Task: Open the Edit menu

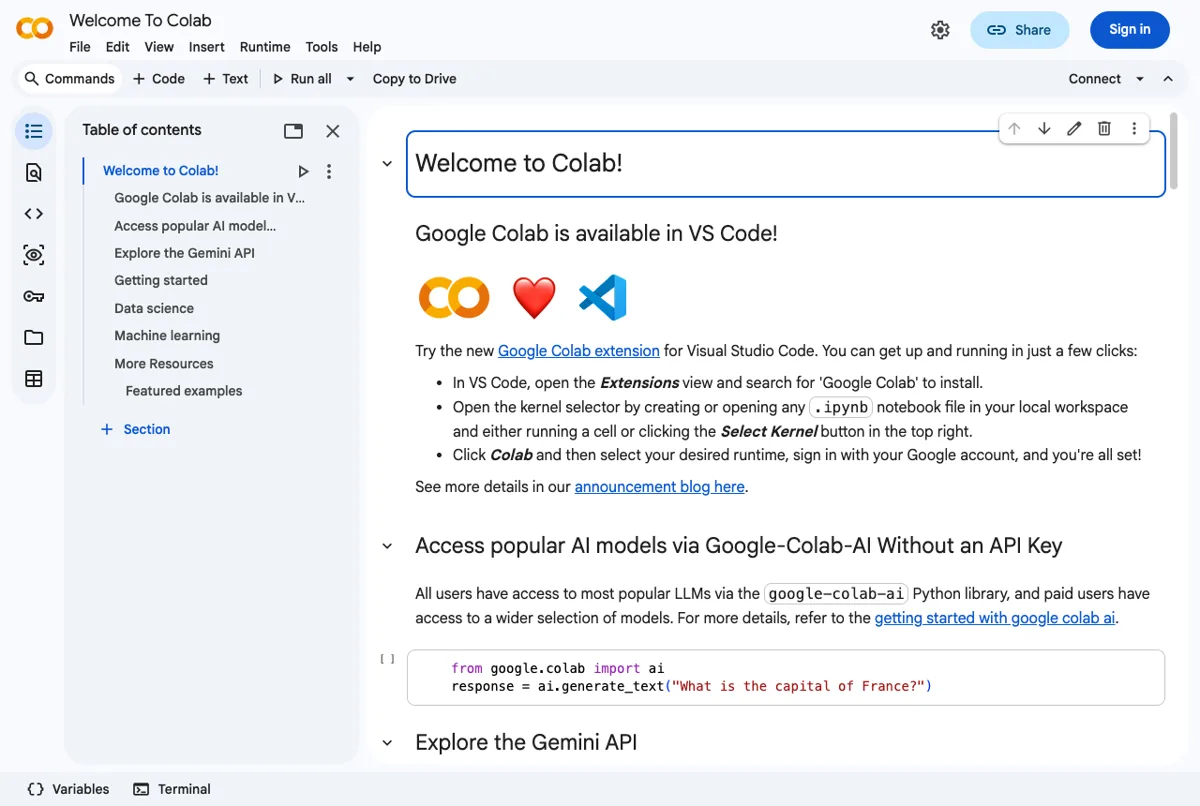Action: 118,47
